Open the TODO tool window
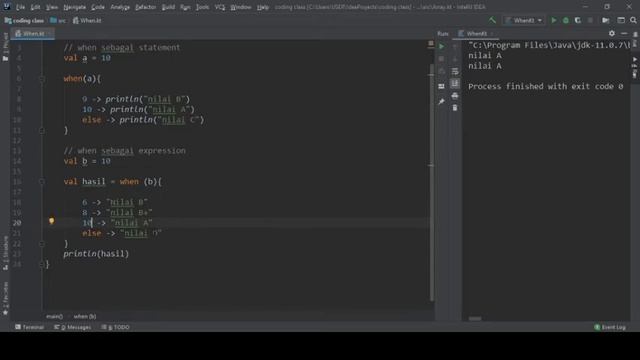Image resolution: width=640 pixels, height=360 pixels. click(x=116, y=327)
